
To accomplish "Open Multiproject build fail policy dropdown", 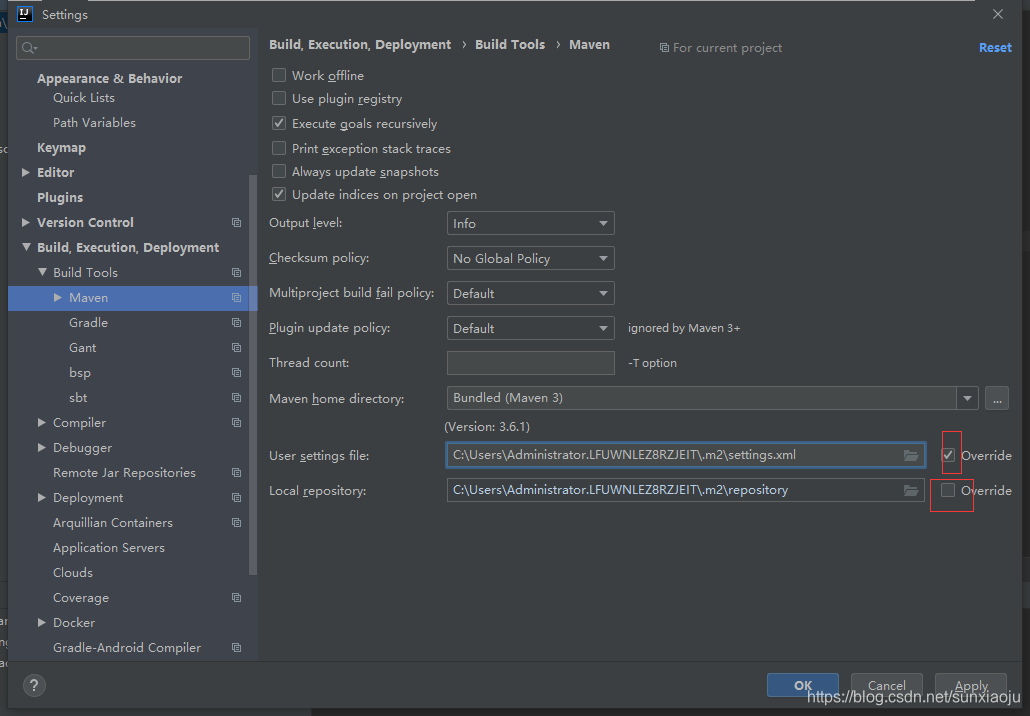I will pyautogui.click(x=530, y=293).
